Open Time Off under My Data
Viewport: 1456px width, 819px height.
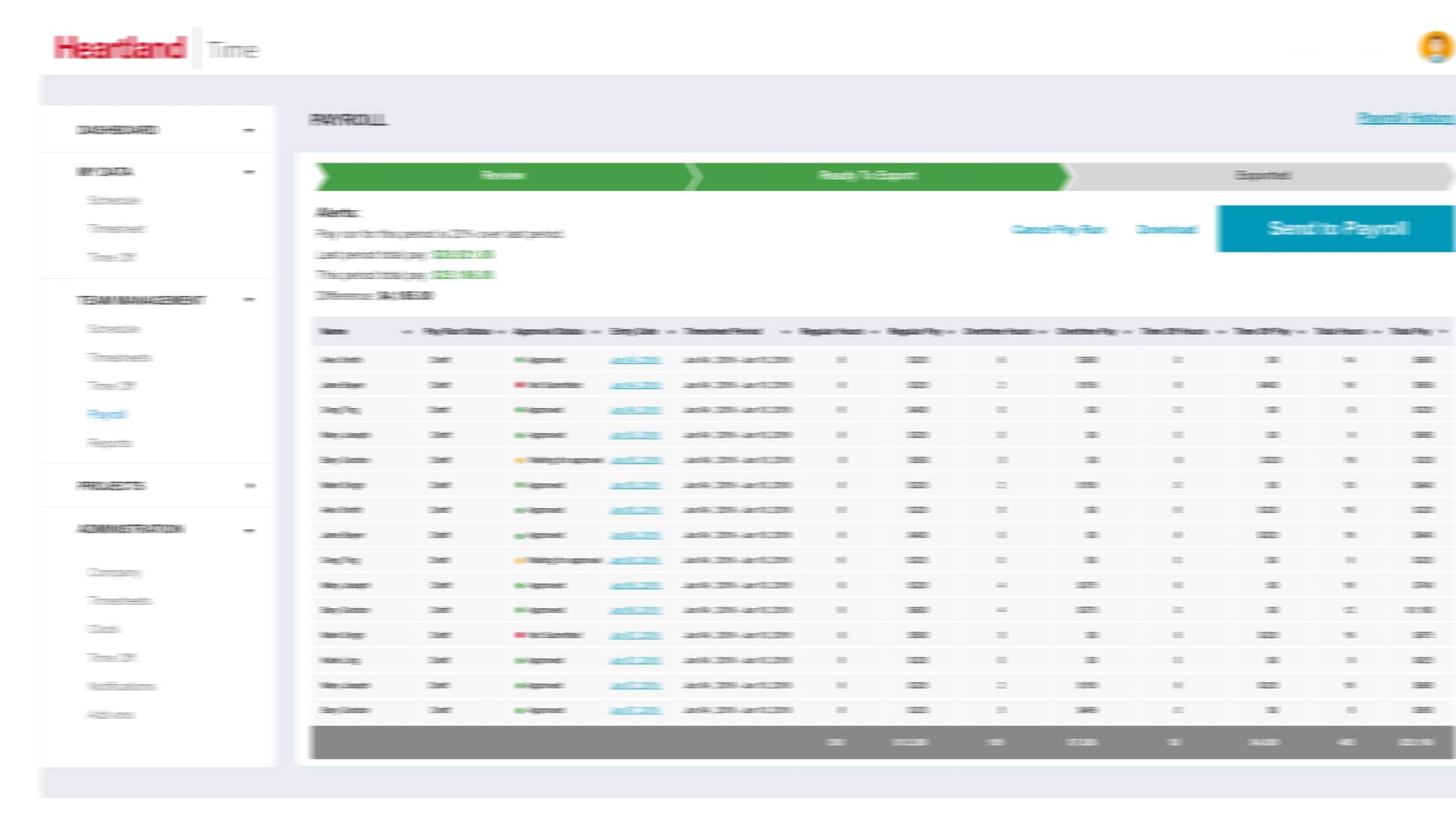[x=112, y=257]
